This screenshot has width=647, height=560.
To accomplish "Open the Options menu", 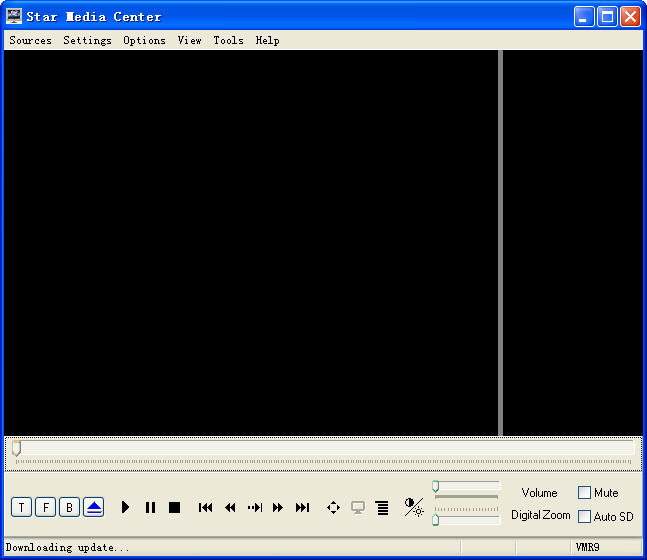I will pos(144,40).
